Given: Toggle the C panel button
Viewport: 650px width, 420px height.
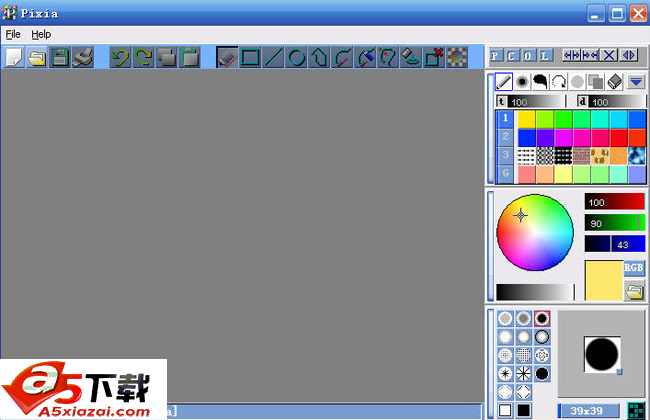Looking at the screenshot, I should tap(512, 55).
